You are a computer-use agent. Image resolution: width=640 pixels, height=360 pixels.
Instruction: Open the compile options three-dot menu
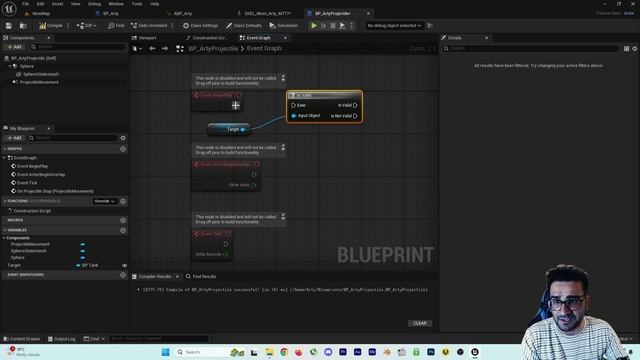click(68, 26)
